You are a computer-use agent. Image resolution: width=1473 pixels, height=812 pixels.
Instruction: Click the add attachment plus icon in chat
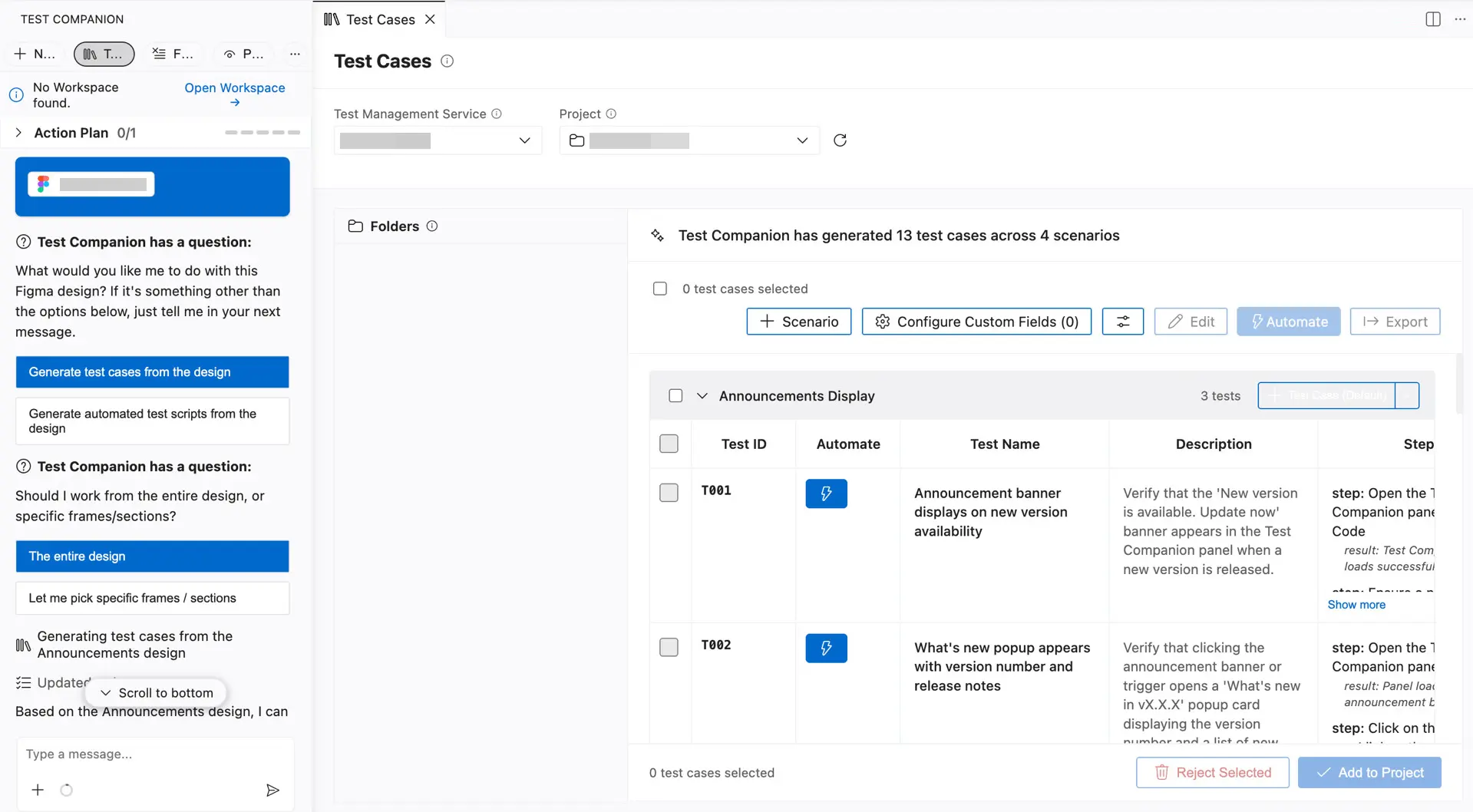click(x=38, y=790)
